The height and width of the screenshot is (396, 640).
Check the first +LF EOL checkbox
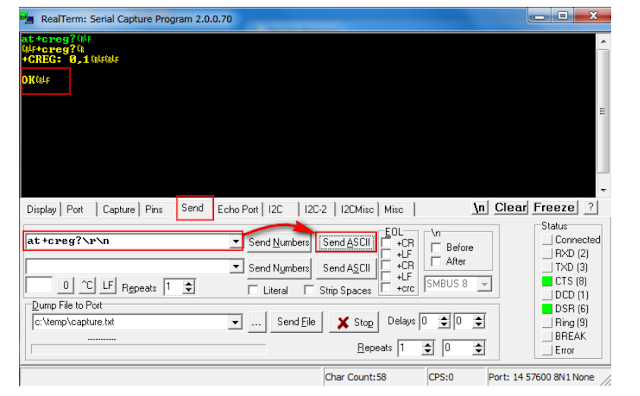(386, 254)
